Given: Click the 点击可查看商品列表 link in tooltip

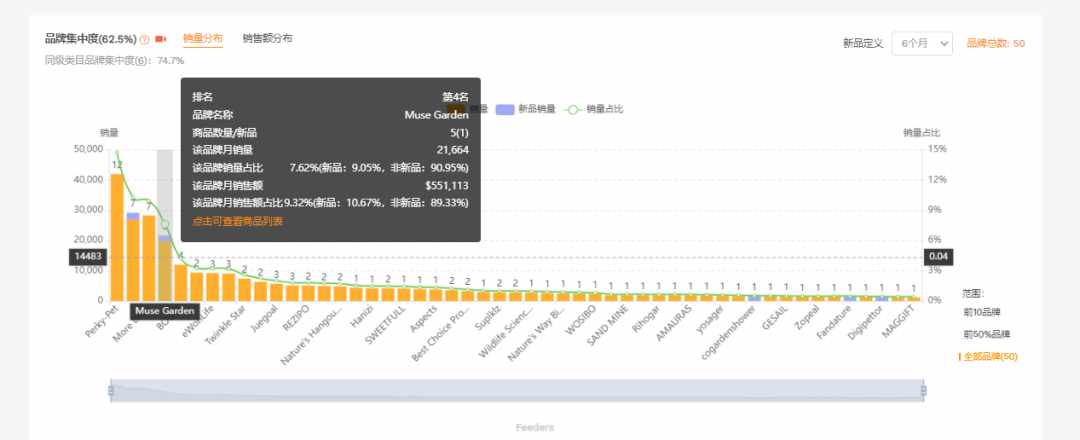Looking at the screenshot, I should pos(237,221).
